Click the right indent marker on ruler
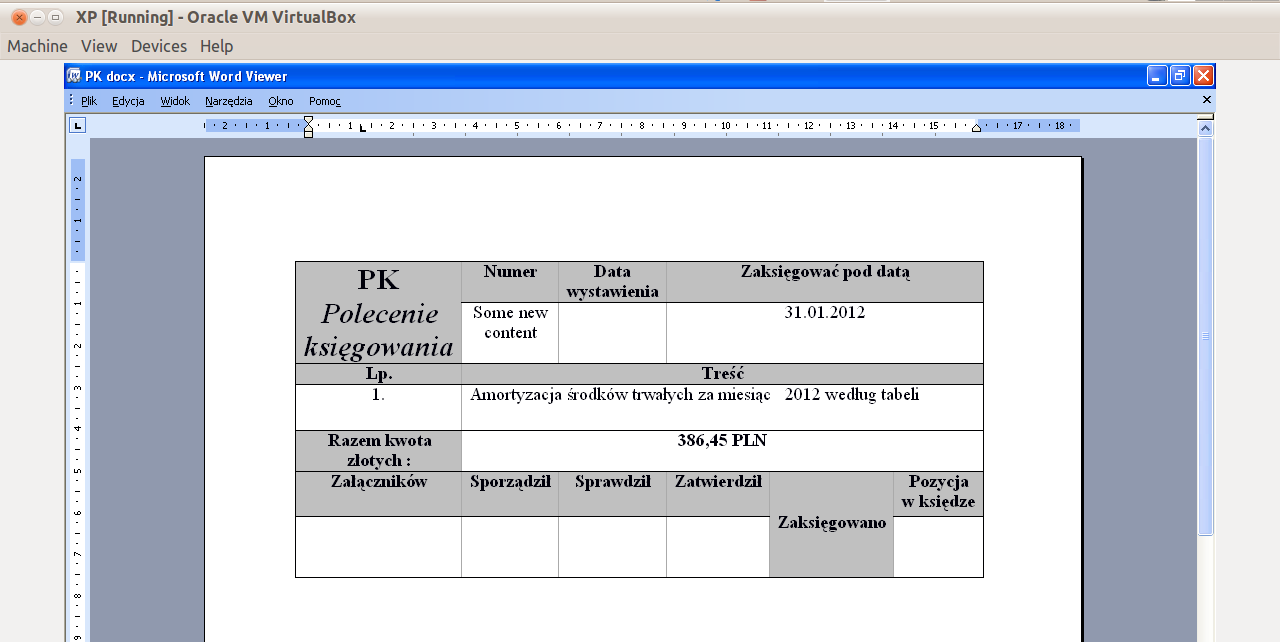The height and width of the screenshot is (642, 1280). tap(976, 128)
